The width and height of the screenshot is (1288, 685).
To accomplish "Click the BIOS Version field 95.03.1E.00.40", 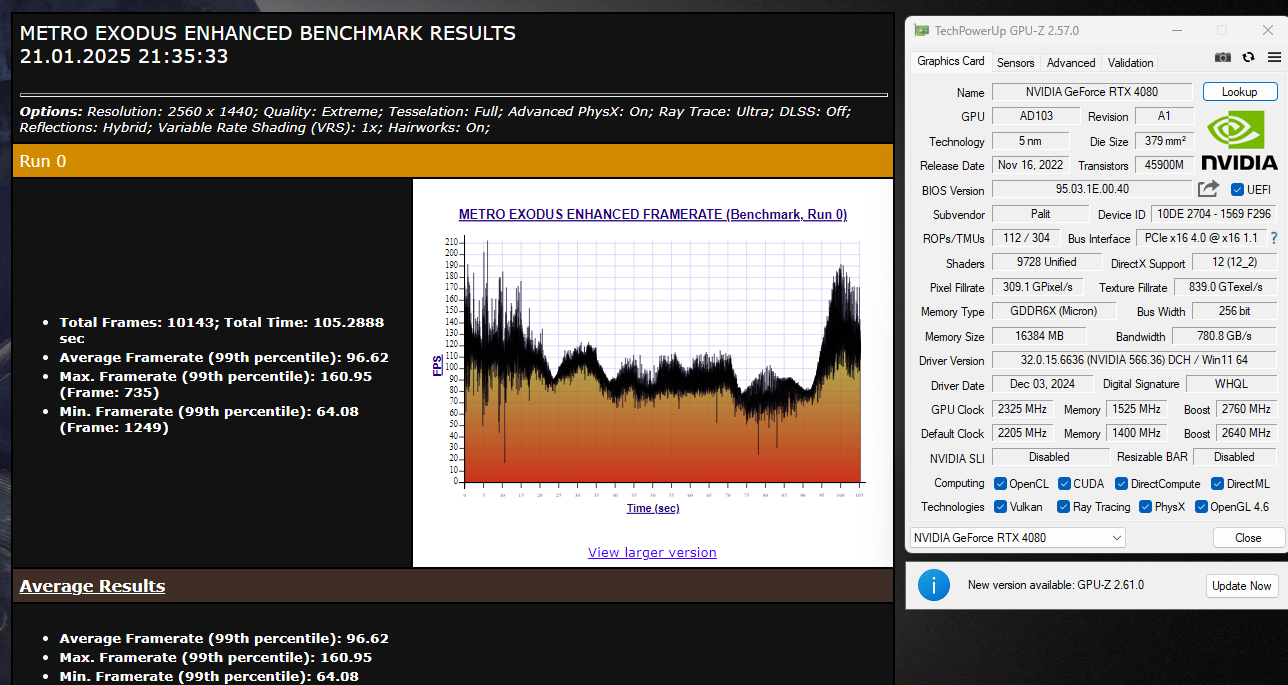I will 1092,189.
